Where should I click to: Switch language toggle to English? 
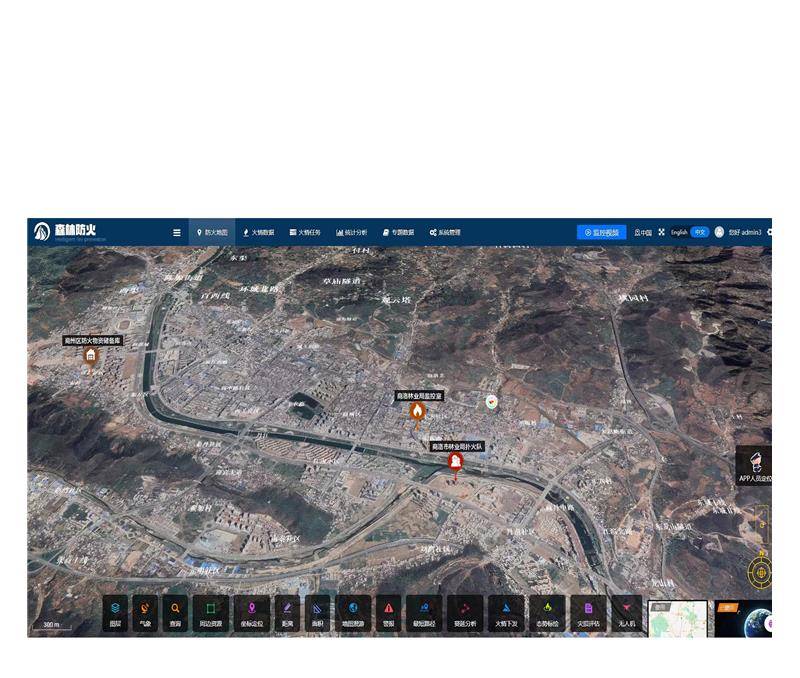pyautogui.click(x=679, y=232)
